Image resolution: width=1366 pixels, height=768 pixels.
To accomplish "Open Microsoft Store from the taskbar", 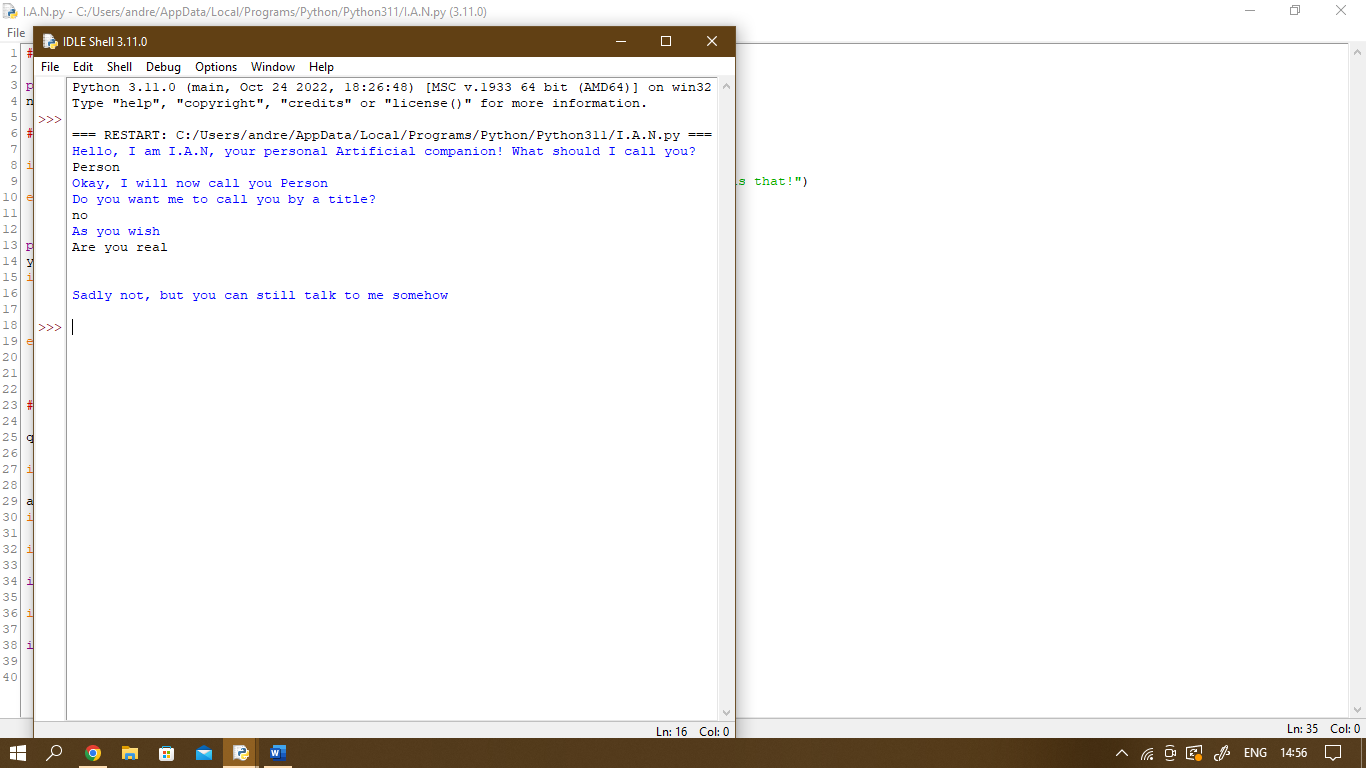I will tap(167, 753).
